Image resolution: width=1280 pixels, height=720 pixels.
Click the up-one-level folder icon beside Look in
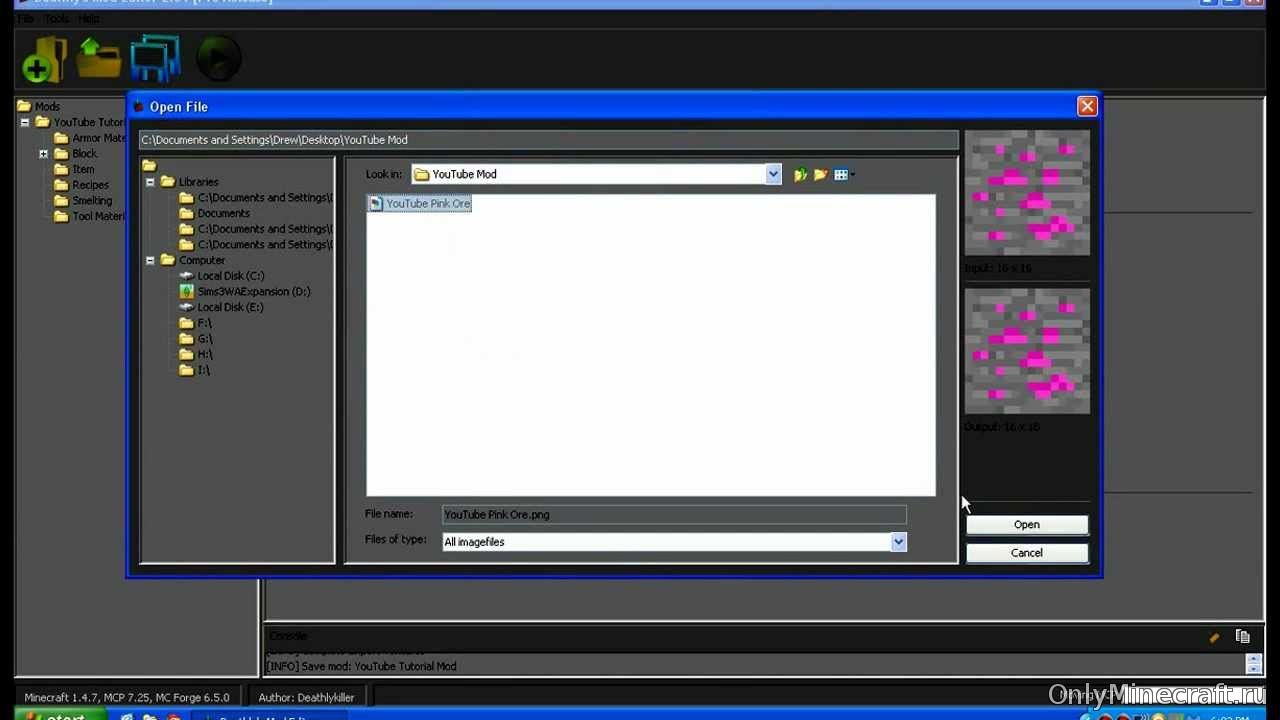coord(800,175)
